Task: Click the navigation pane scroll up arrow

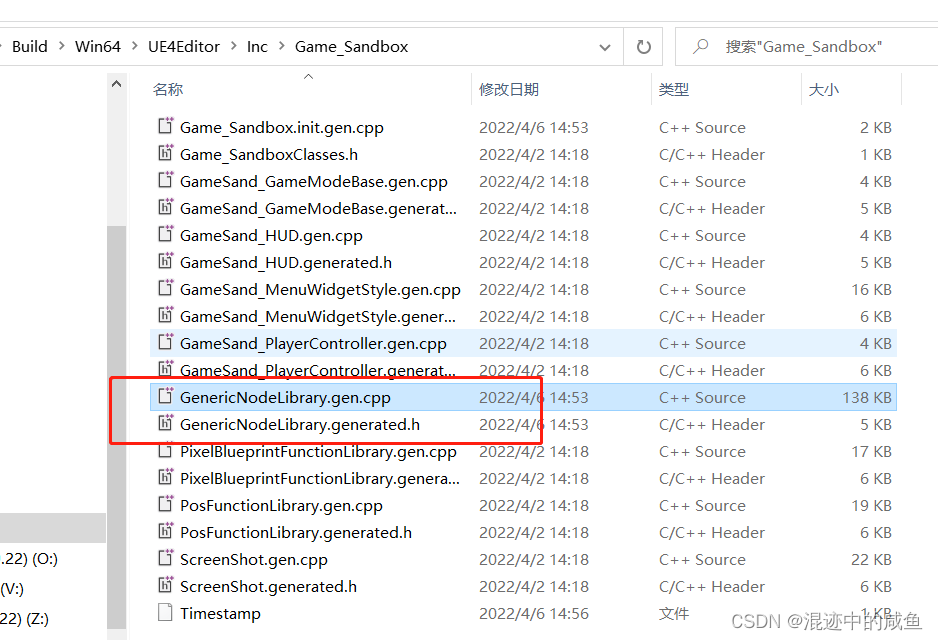Action: pos(117,84)
